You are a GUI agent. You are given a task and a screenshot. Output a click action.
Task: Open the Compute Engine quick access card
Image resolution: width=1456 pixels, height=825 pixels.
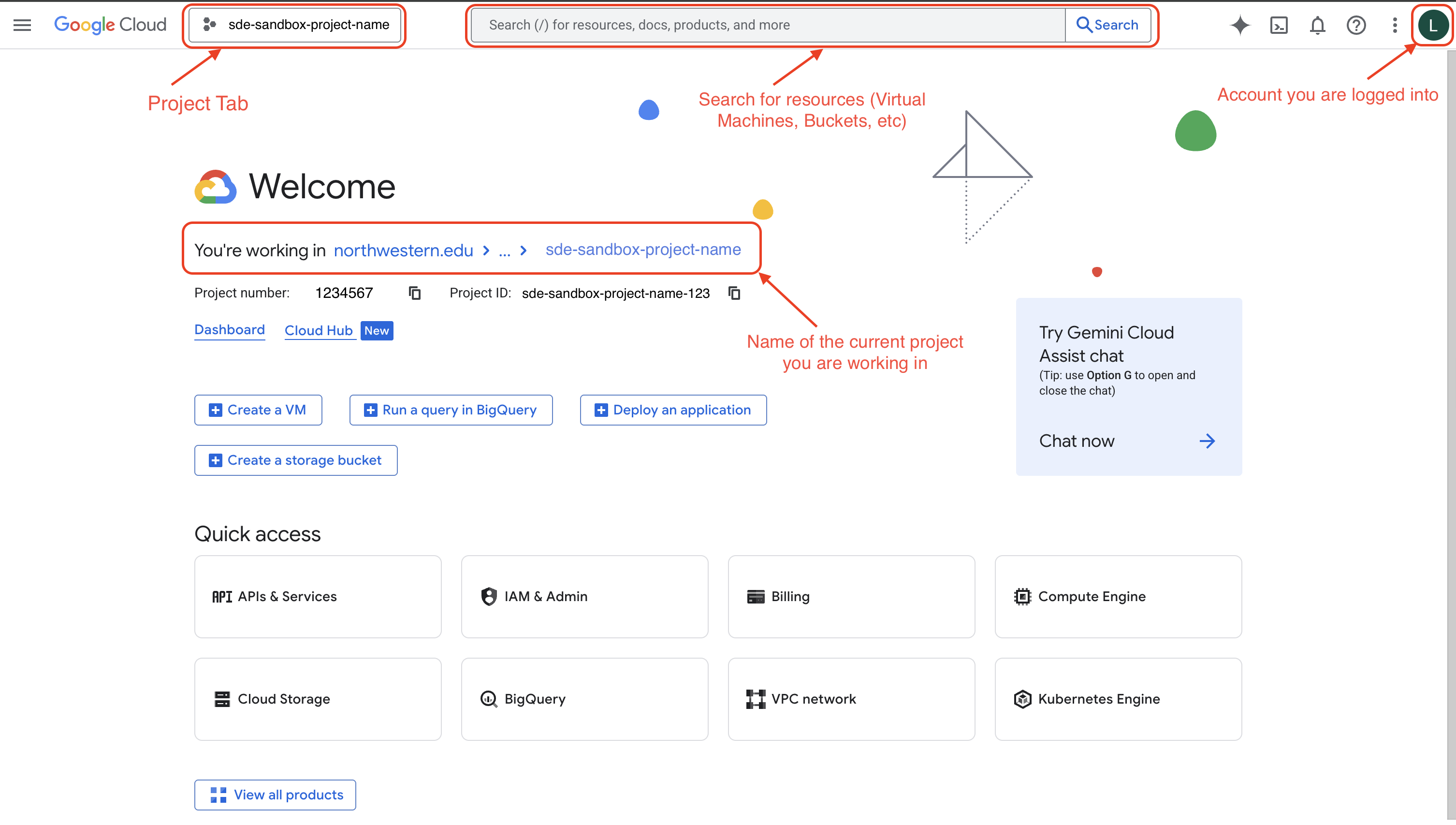(1118, 597)
